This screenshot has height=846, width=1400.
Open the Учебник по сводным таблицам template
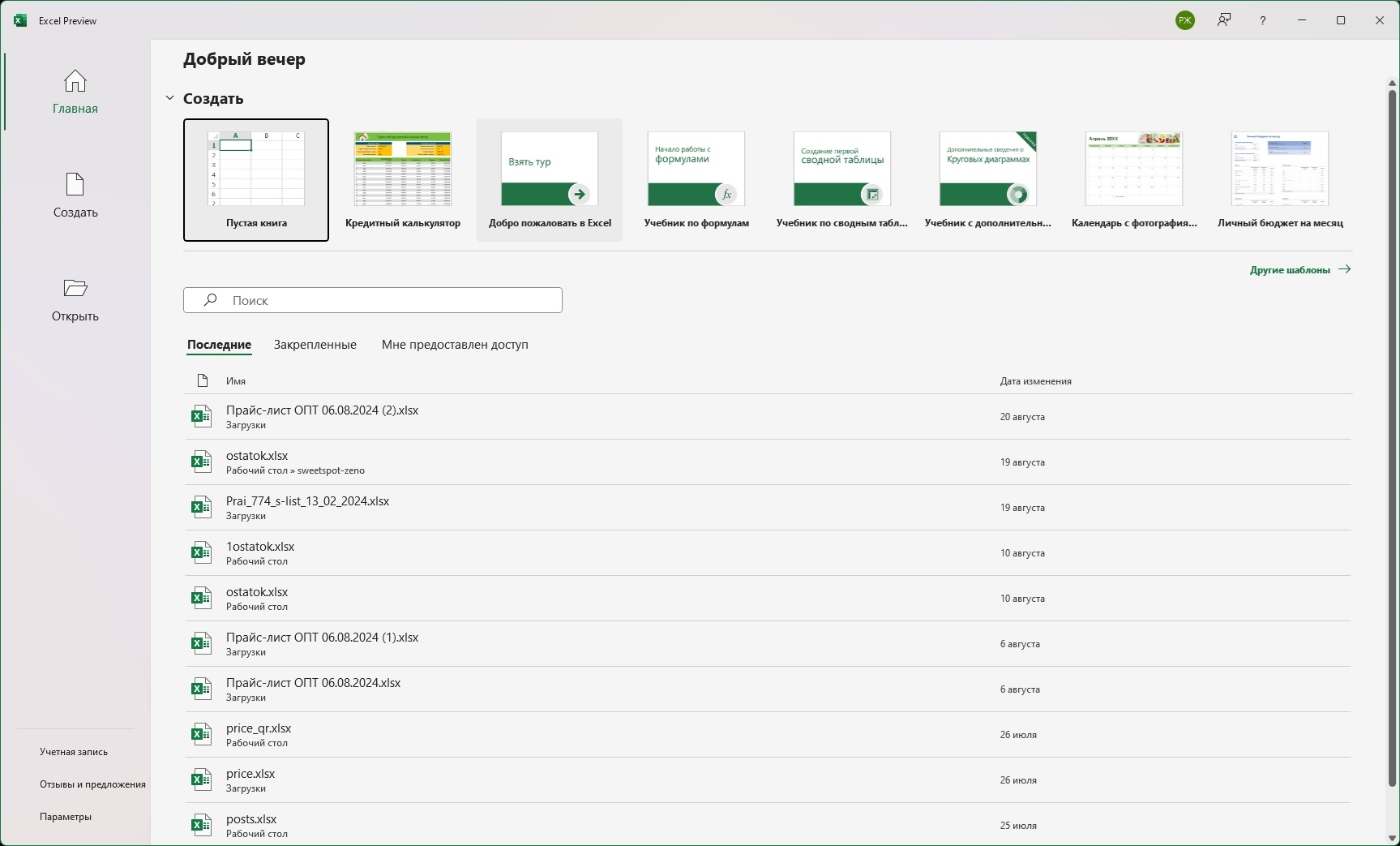coord(842,180)
